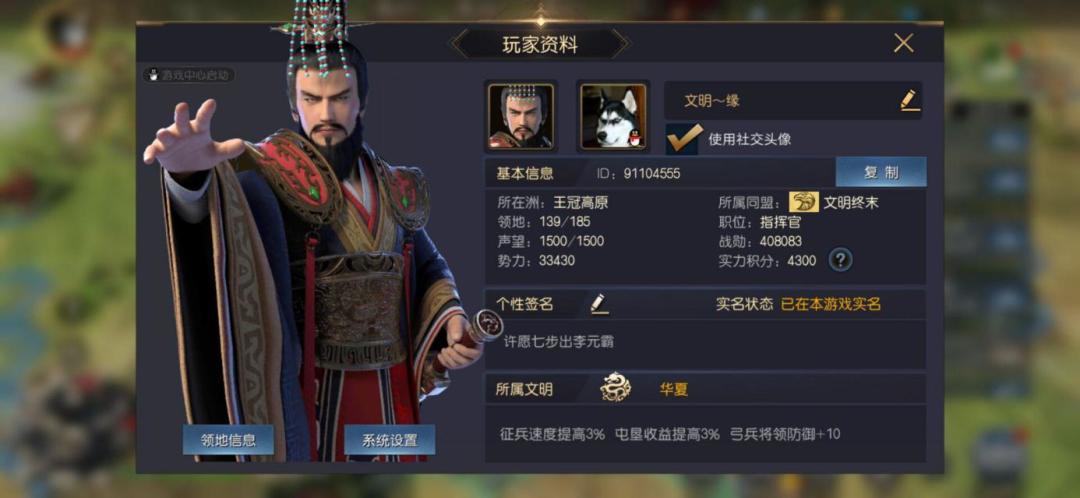Image resolution: width=1080 pixels, height=498 pixels.
Task: Click the 华夏 civilization name
Action: tap(674, 389)
